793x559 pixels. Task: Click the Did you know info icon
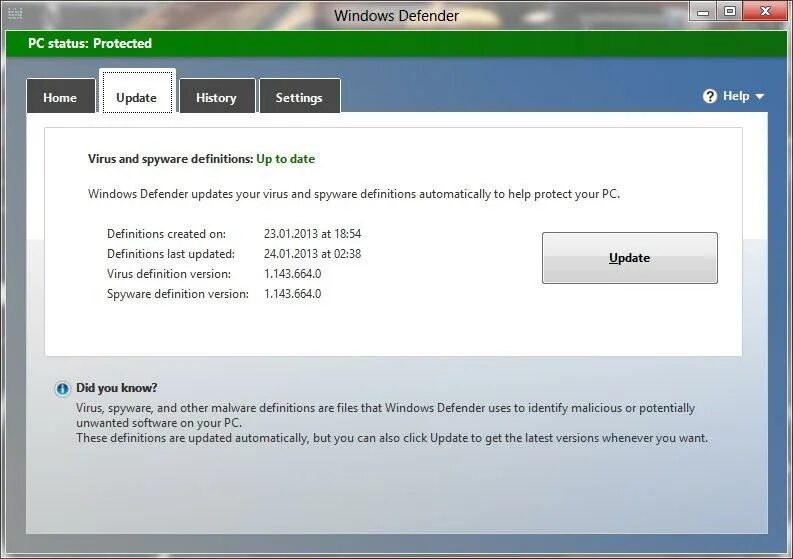(62, 389)
